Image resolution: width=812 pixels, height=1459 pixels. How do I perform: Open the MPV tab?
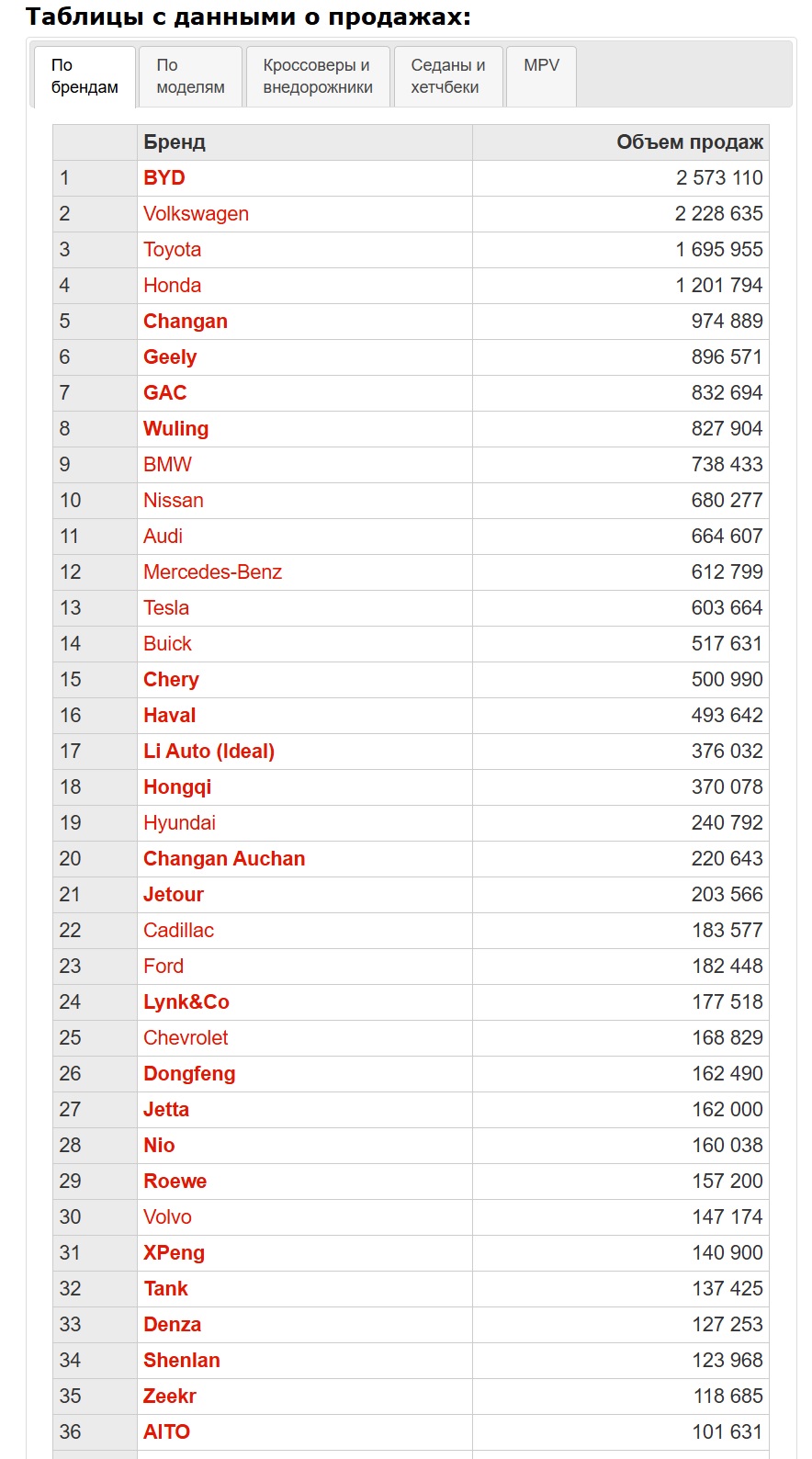click(x=541, y=76)
